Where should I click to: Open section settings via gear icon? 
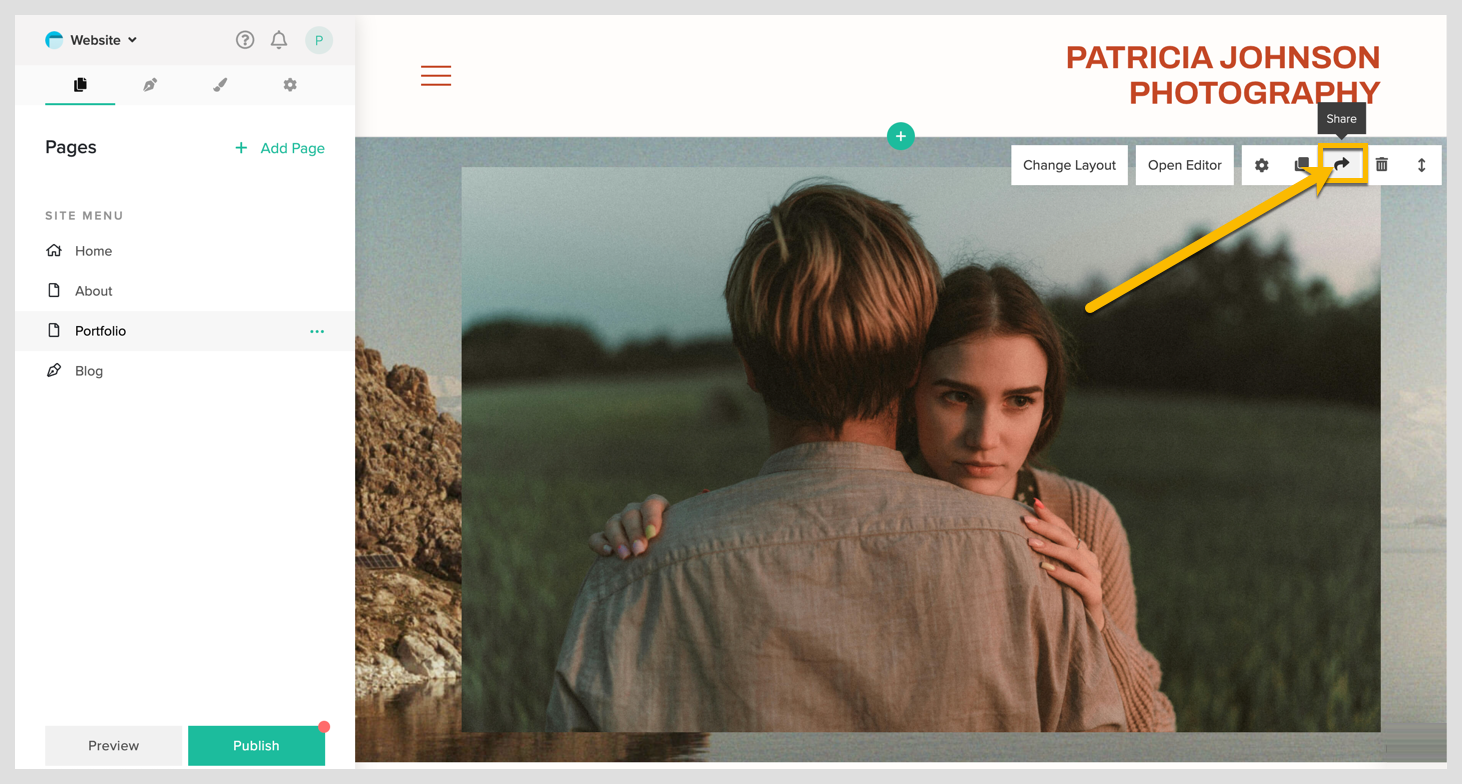tap(1261, 165)
